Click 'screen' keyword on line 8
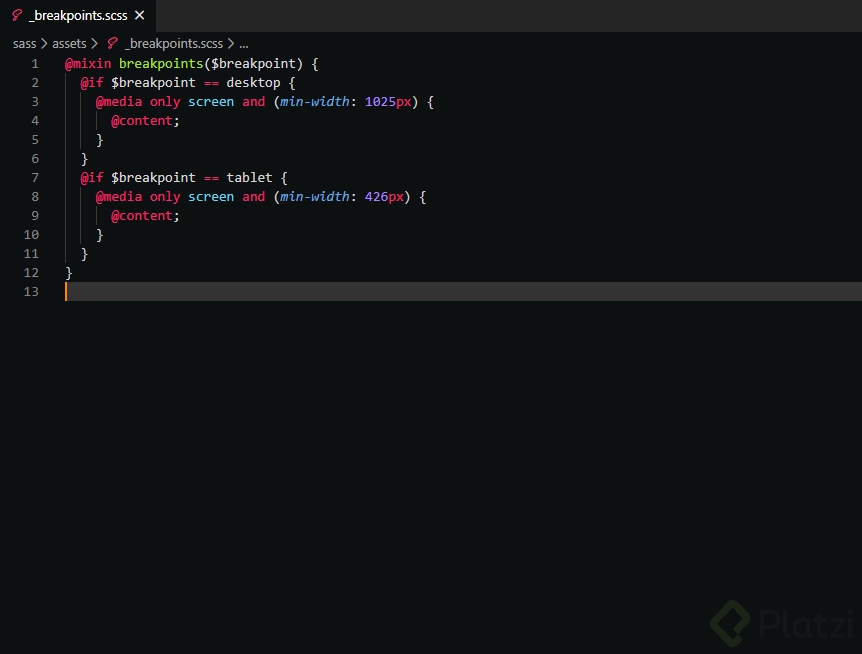The image size is (862, 654). click(x=211, y=197)
